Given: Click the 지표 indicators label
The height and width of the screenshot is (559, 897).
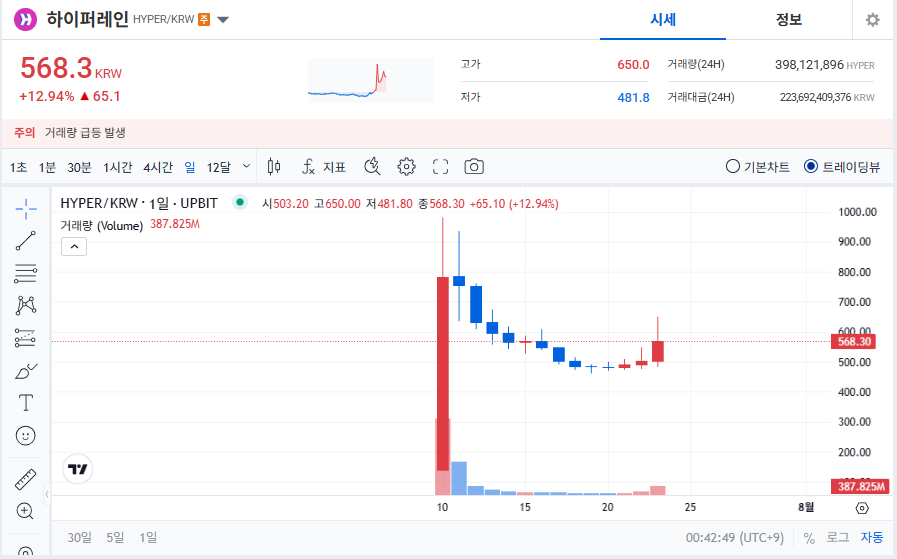Looking at the screenshot, I should [x=334, y=167].
